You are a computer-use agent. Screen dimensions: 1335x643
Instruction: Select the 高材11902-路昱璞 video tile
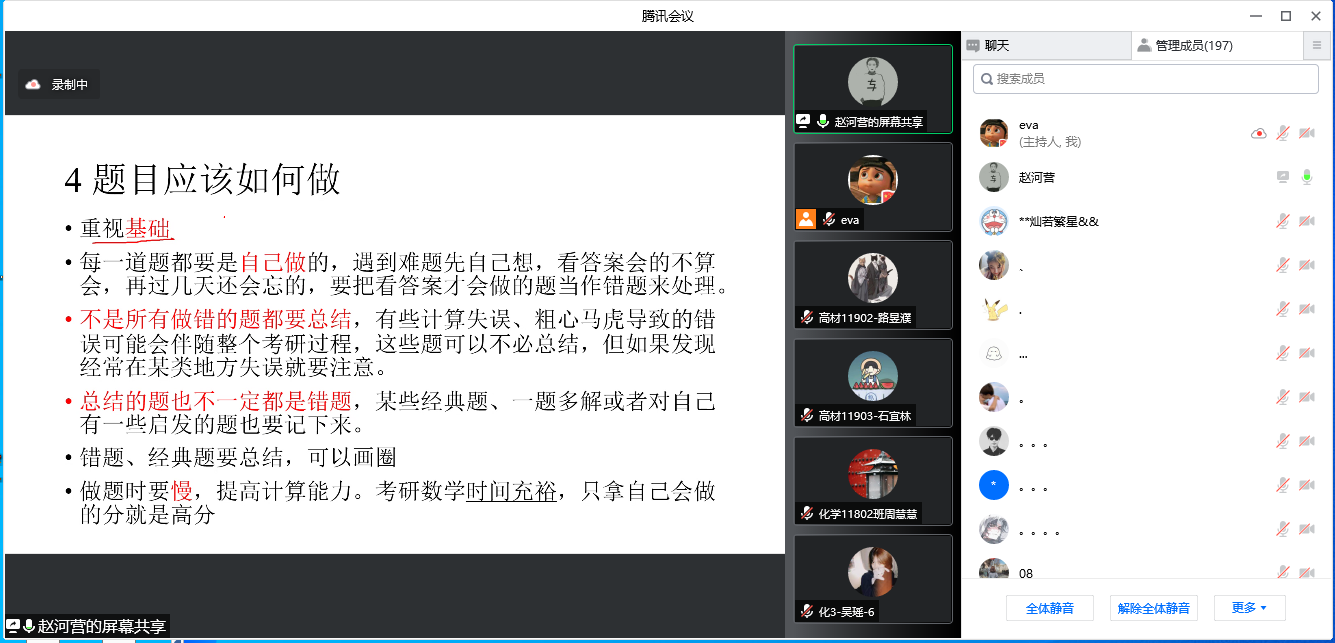click(872, 285)
